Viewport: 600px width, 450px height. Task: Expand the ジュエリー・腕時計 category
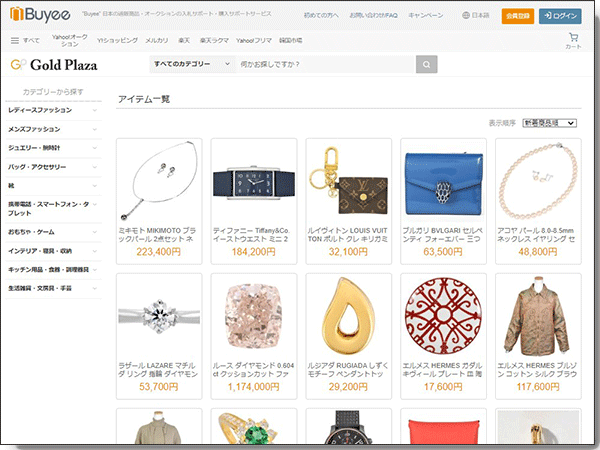[53, 148]
